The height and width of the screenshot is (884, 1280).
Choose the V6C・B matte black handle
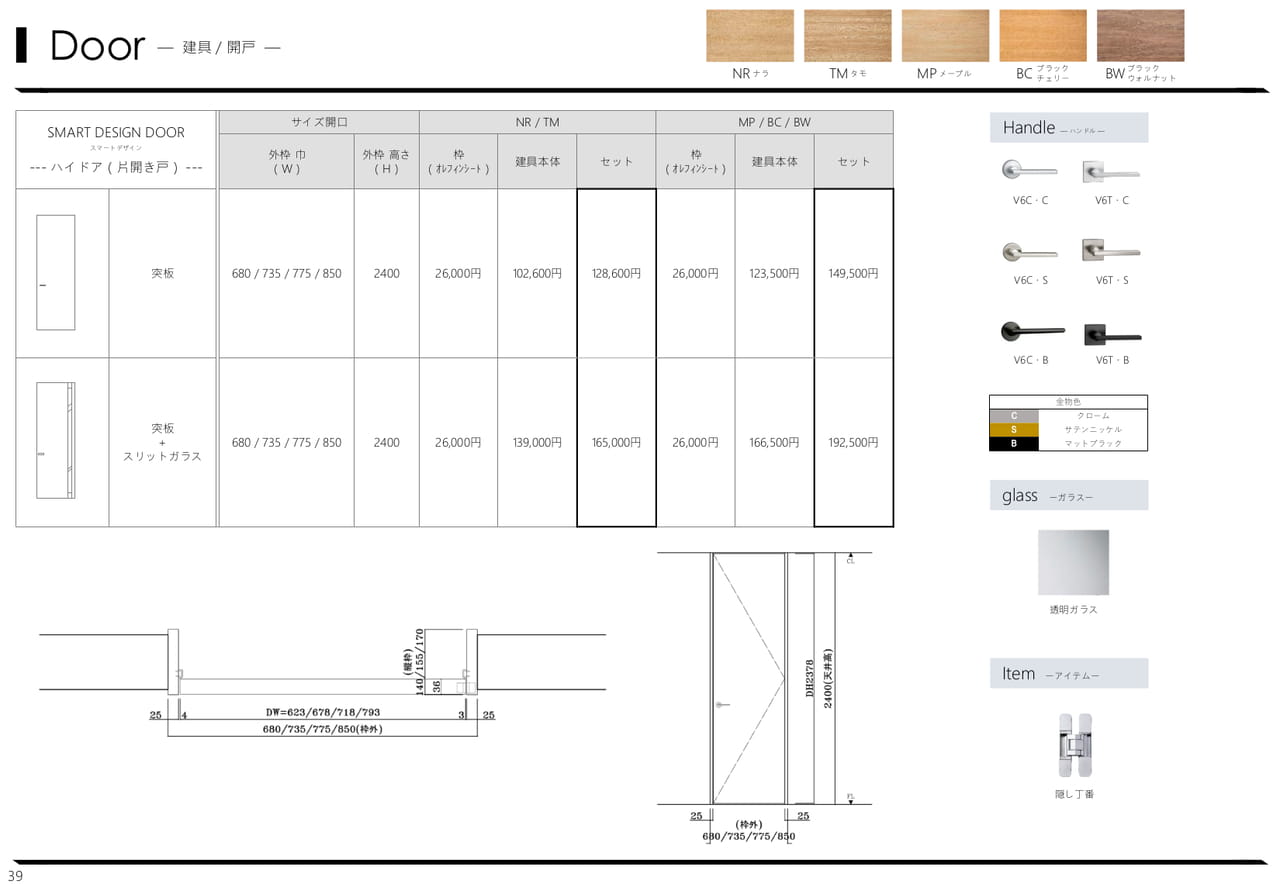[1029, 331]
